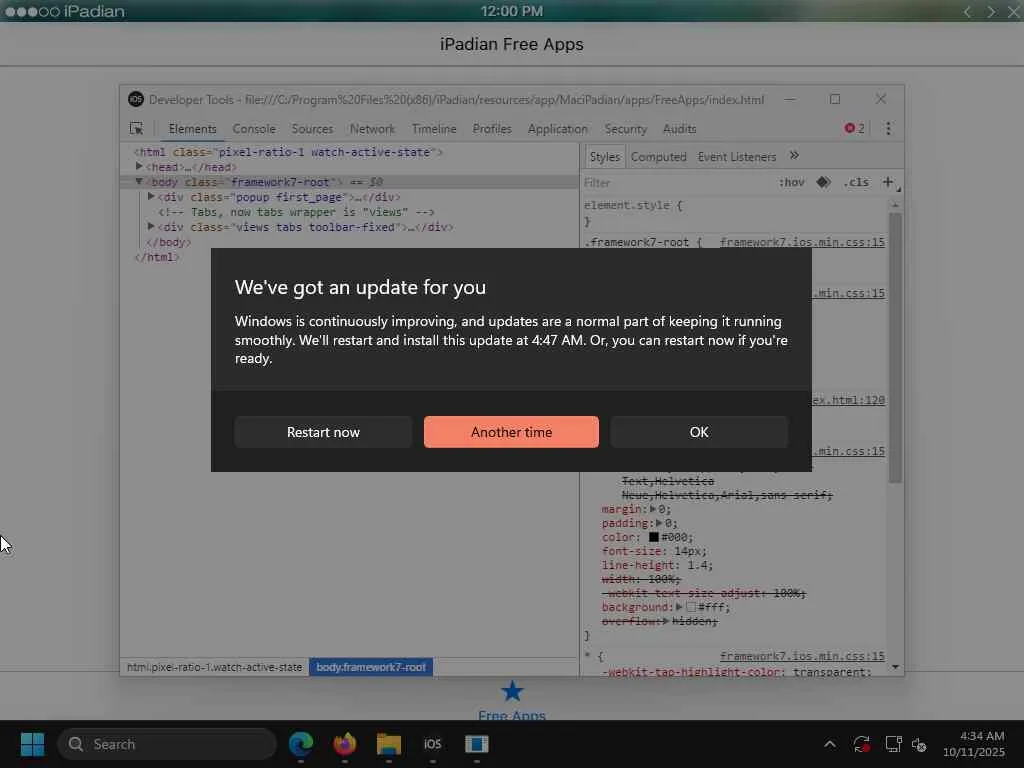
Task: Open the blue window app taskbar icon
Action: tap(477, 744)
